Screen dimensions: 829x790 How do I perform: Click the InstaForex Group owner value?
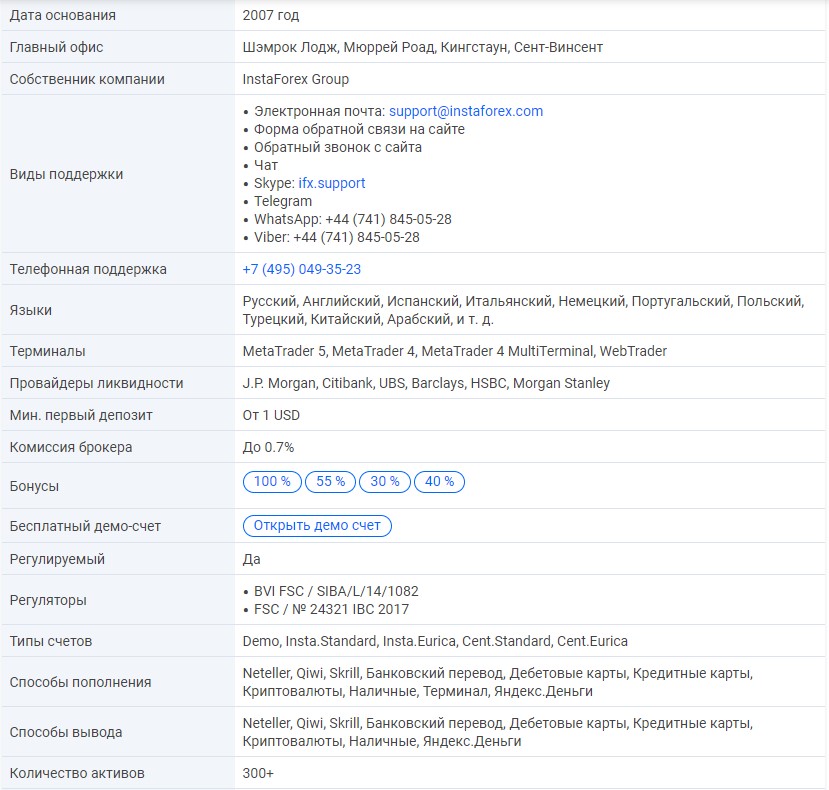pos(295,79)
